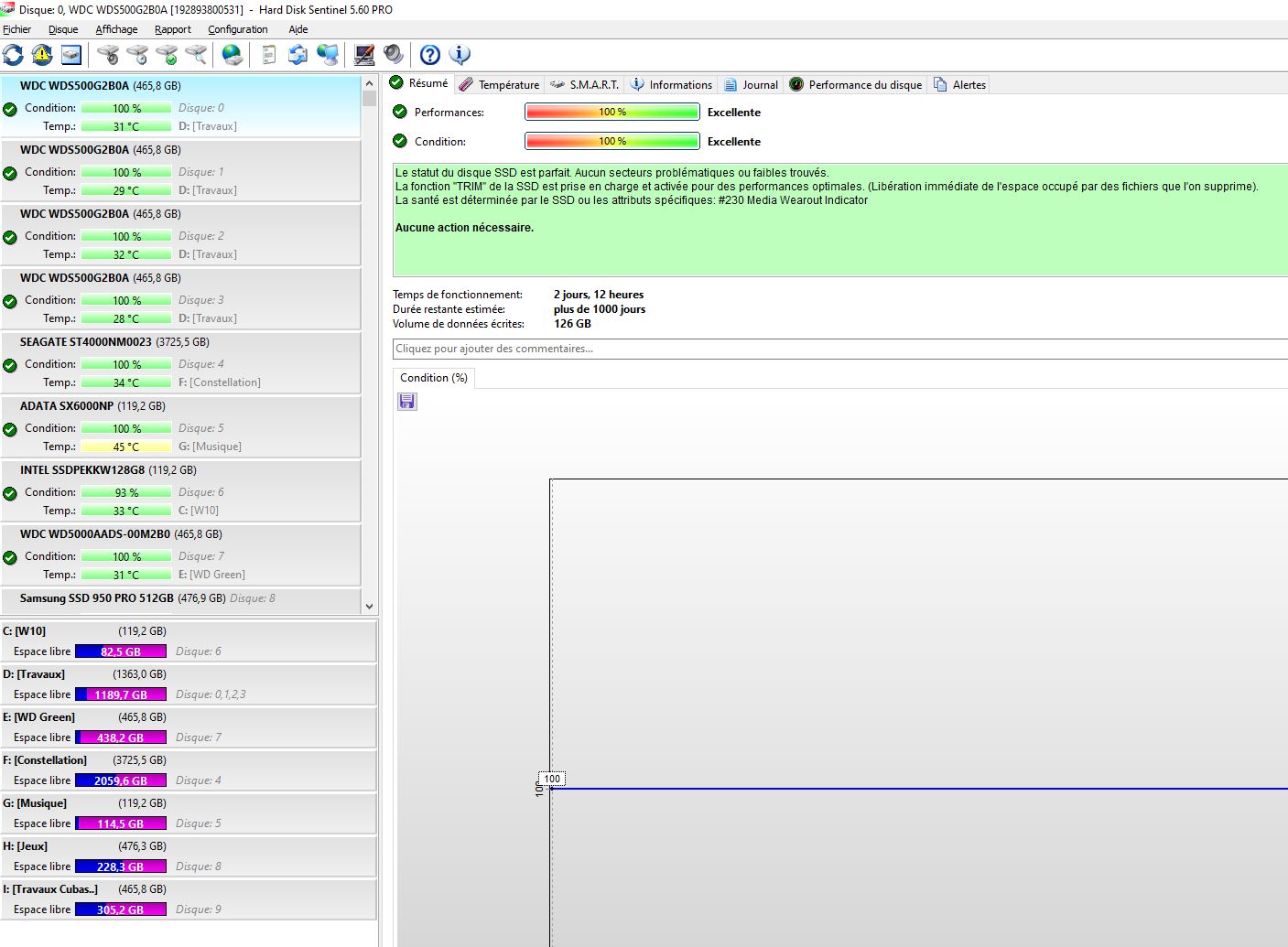
Task: Select the WDC WDS500G2B0A entry labeled Disque: 3
Action: point(180,299)
